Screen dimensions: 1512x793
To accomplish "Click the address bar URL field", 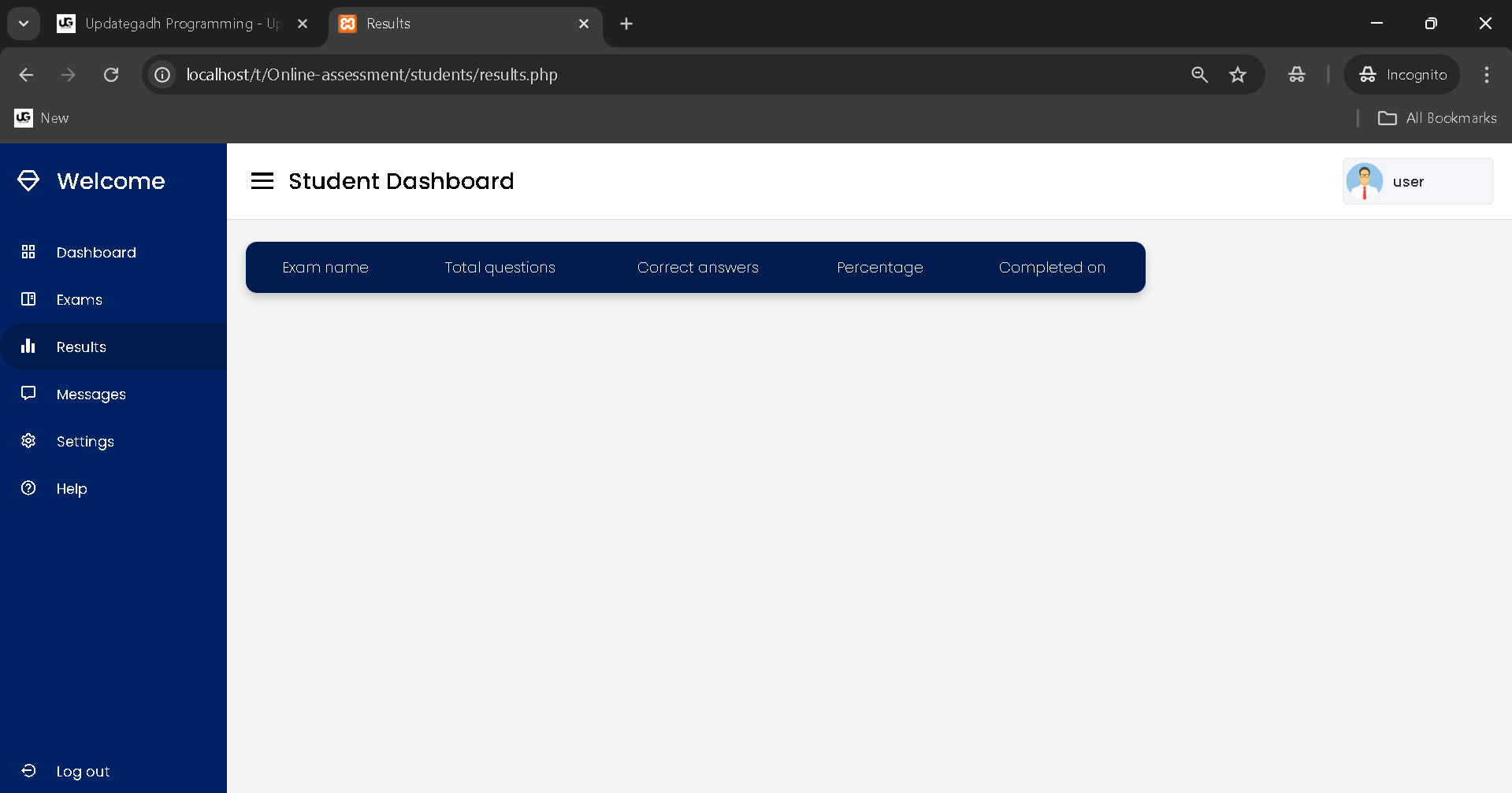I will coord(630,75).
